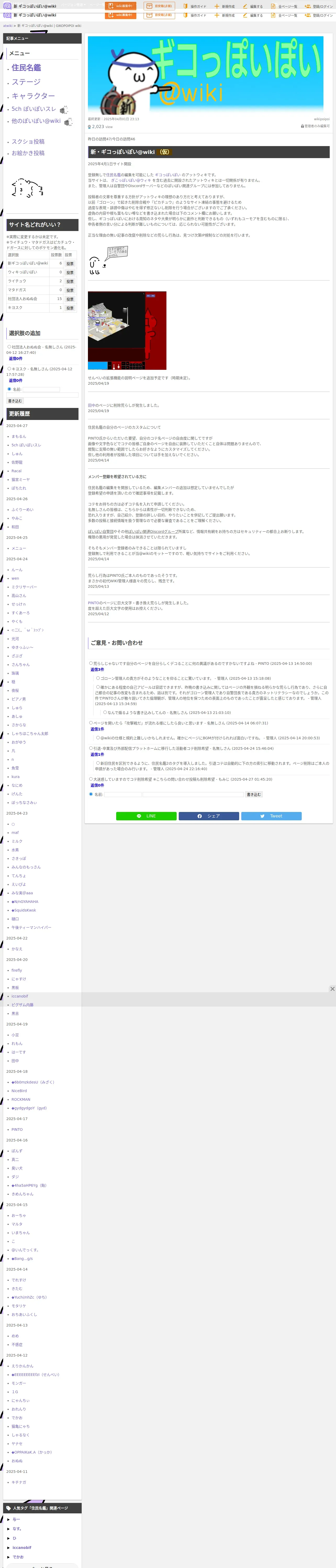
Task: Open キャラクター in the sidebar menu
Action: point(33,96)
